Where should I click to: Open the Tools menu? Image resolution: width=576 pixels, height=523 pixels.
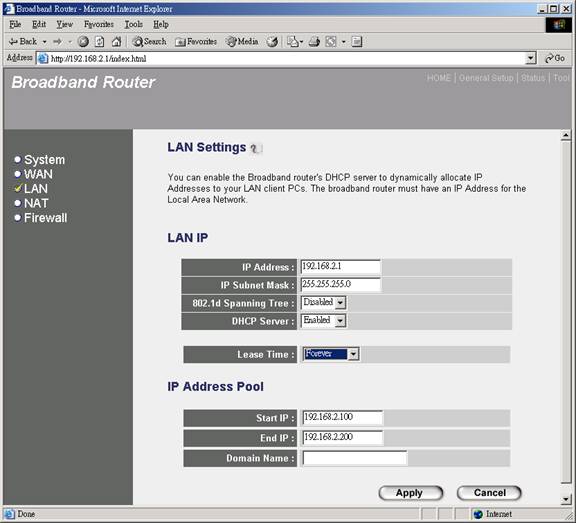134,24
